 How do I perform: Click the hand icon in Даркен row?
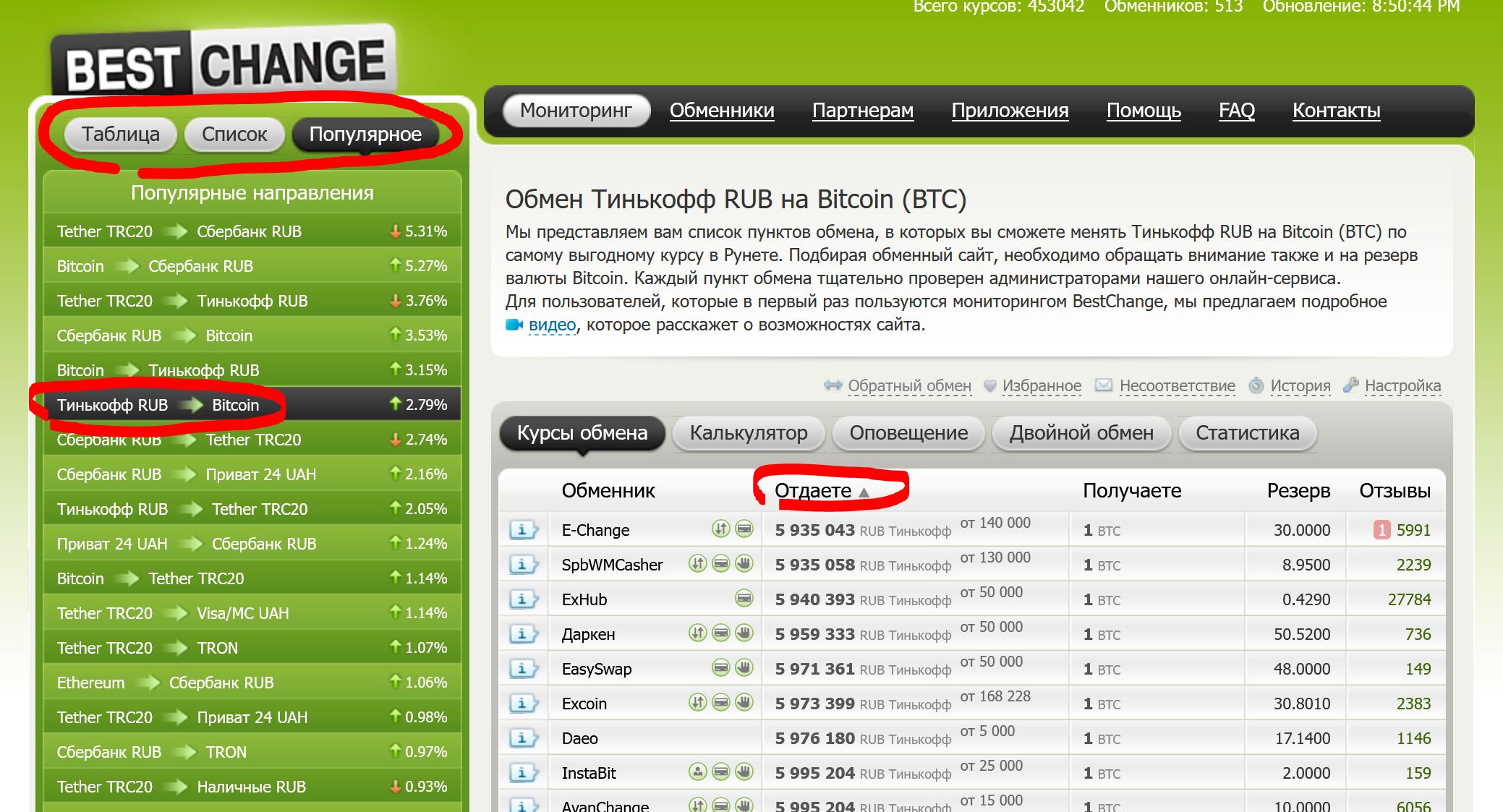click(744, 633)
